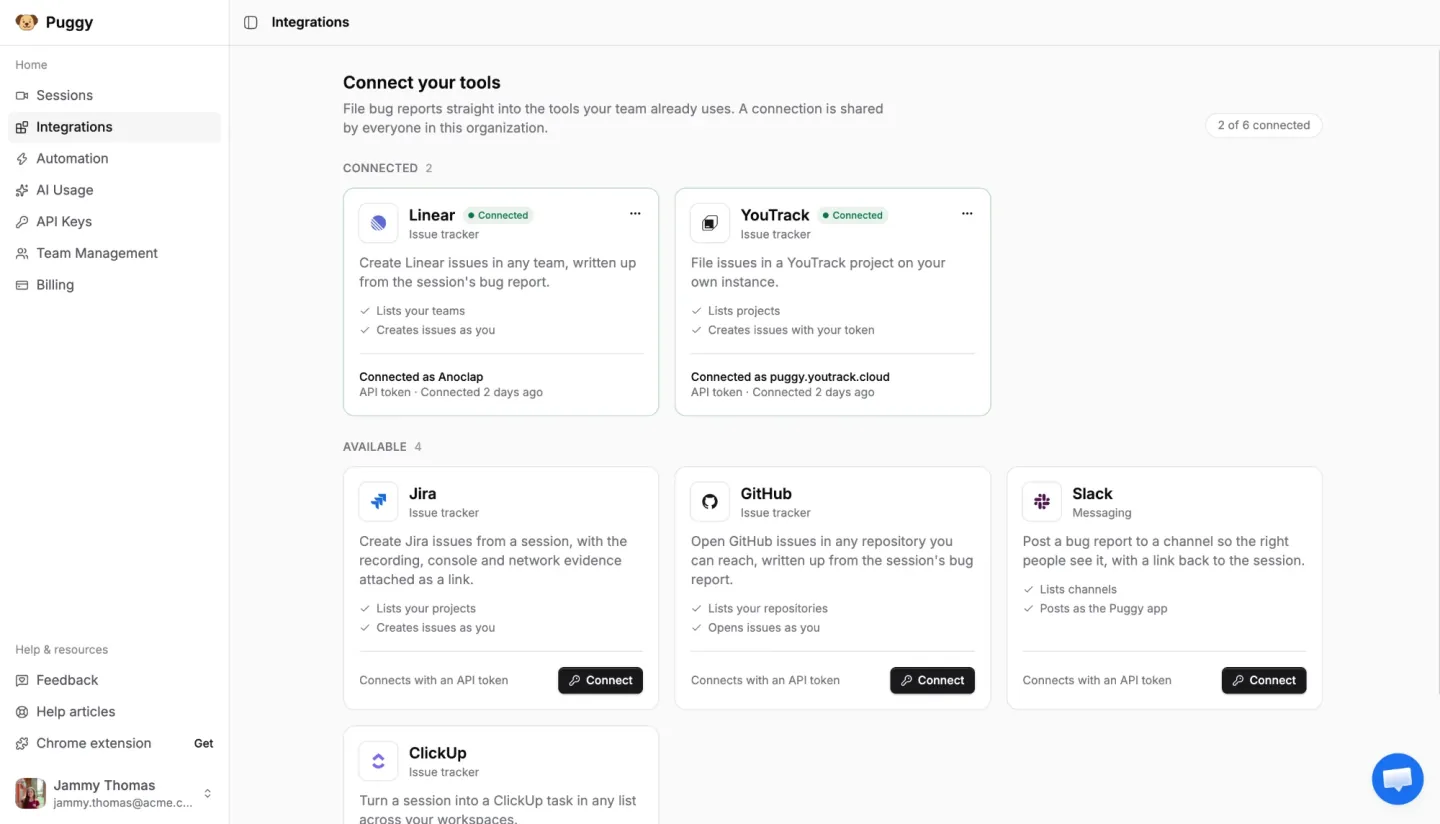The height and width of the screenshot is (824, 1440).
Task: Go to Billing settings
Action: click(x=114, y=285)
